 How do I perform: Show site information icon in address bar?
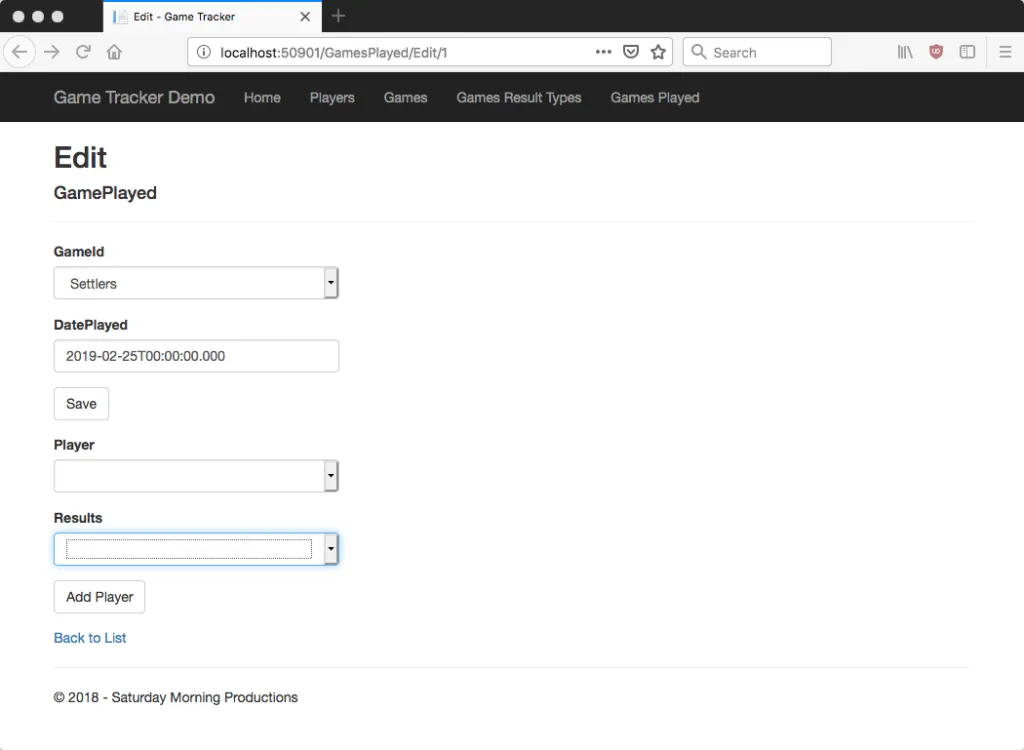pyautogui.click(x=204, y=52)
